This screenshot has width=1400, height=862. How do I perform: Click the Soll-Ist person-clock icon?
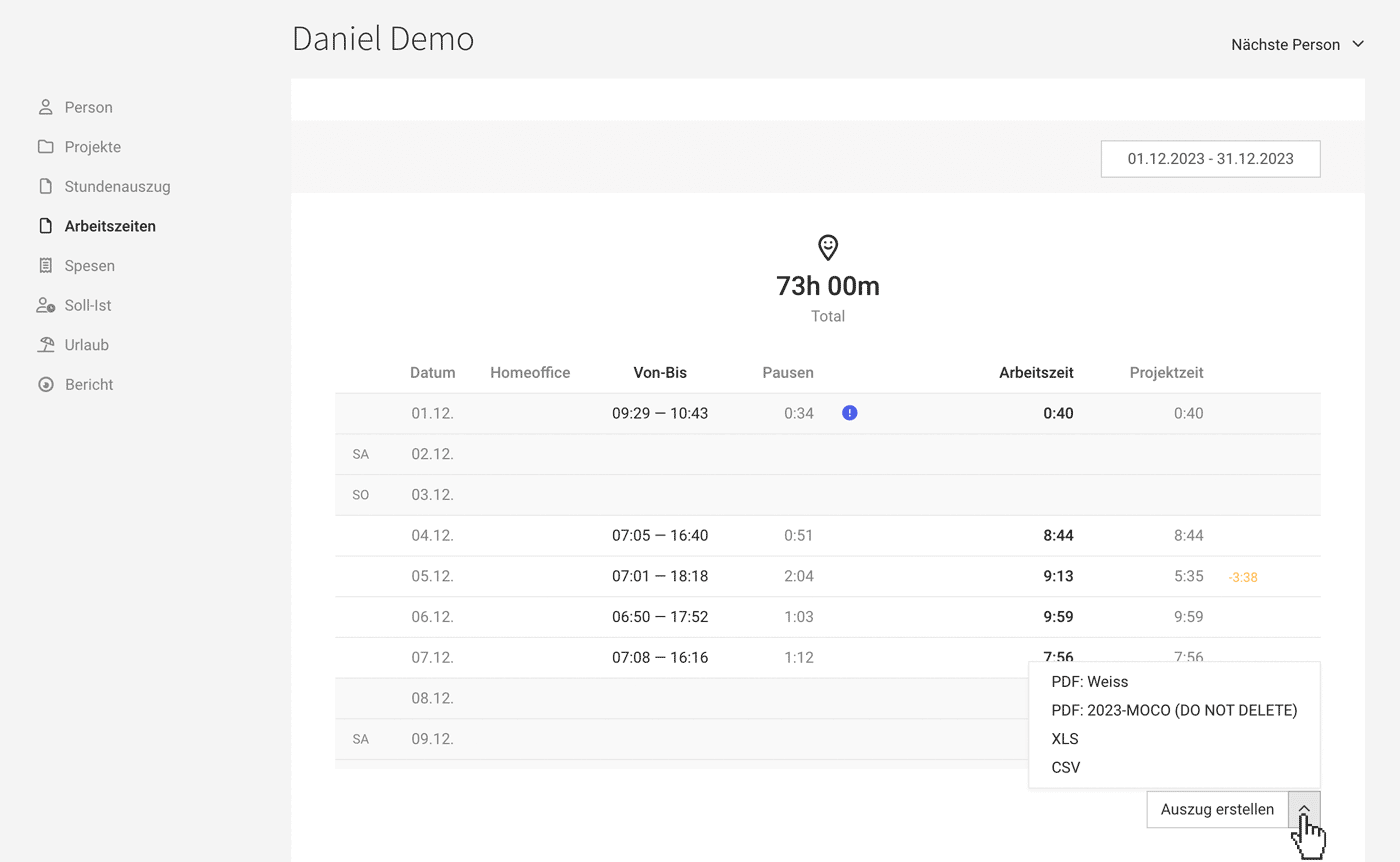coord(46,305)
